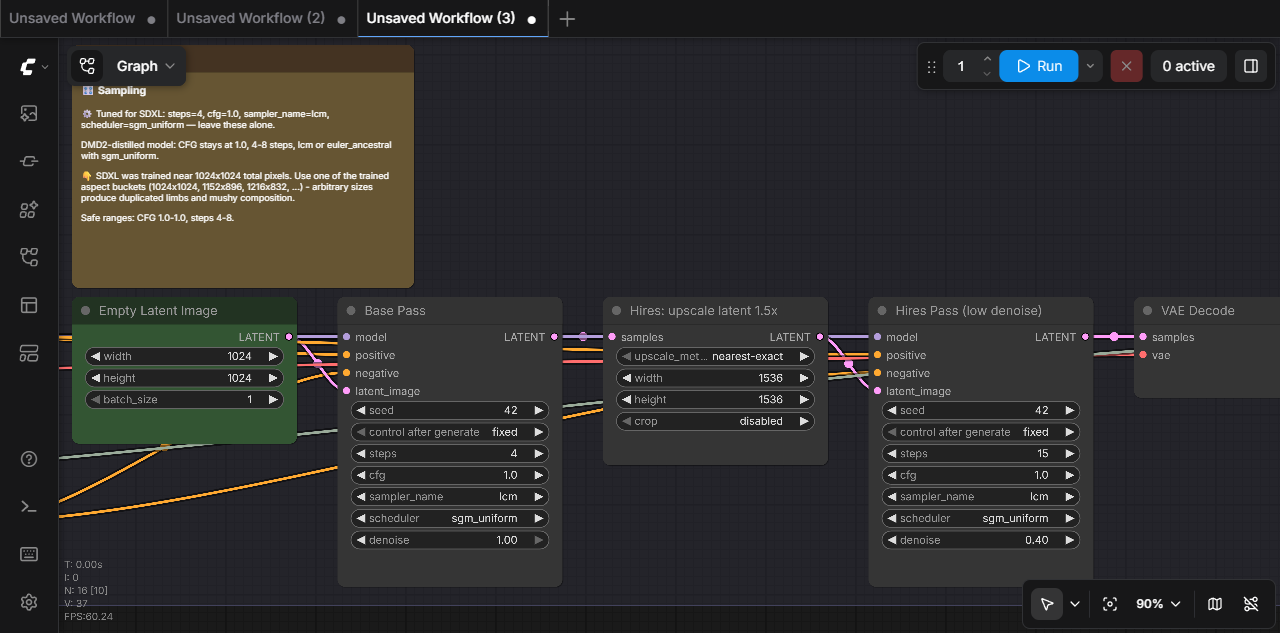Open settings with the gear icon

point(29,602)
